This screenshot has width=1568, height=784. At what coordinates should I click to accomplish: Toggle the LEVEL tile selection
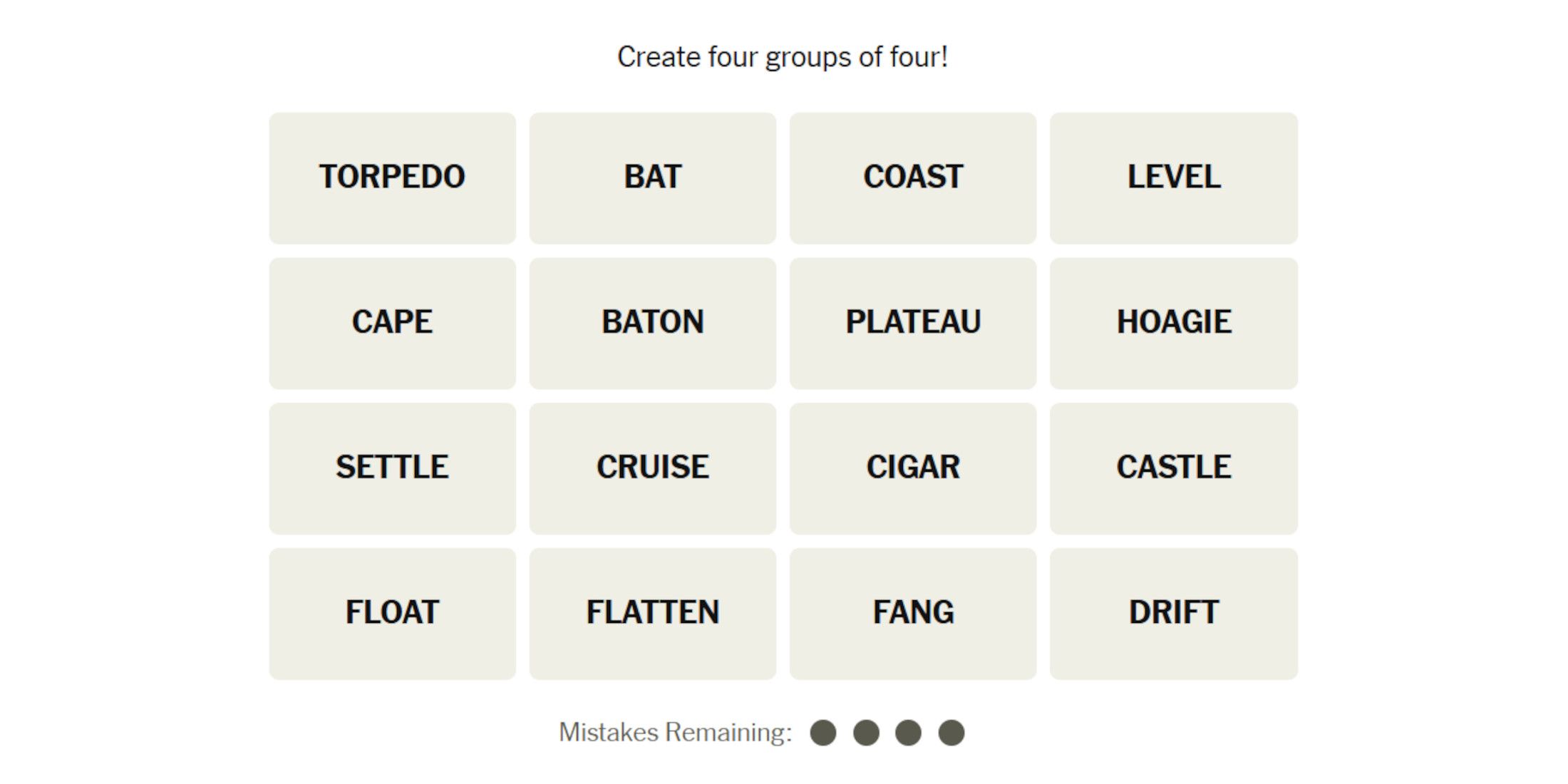point(1173,178)
